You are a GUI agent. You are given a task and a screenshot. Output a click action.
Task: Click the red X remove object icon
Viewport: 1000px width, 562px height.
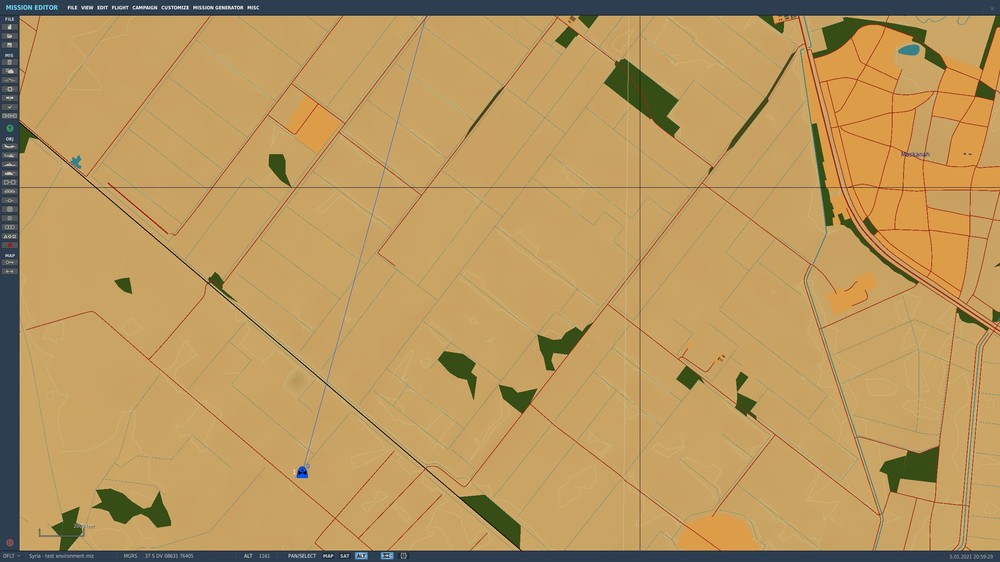pos(10,245)
